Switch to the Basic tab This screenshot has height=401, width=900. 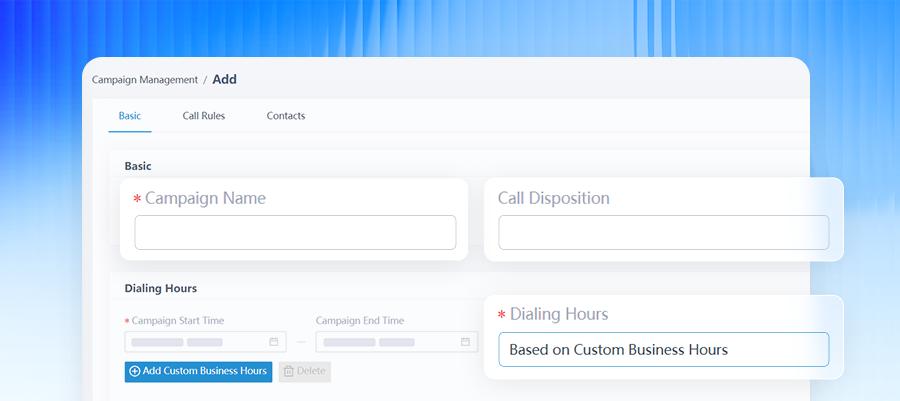[x=130, y=116]
